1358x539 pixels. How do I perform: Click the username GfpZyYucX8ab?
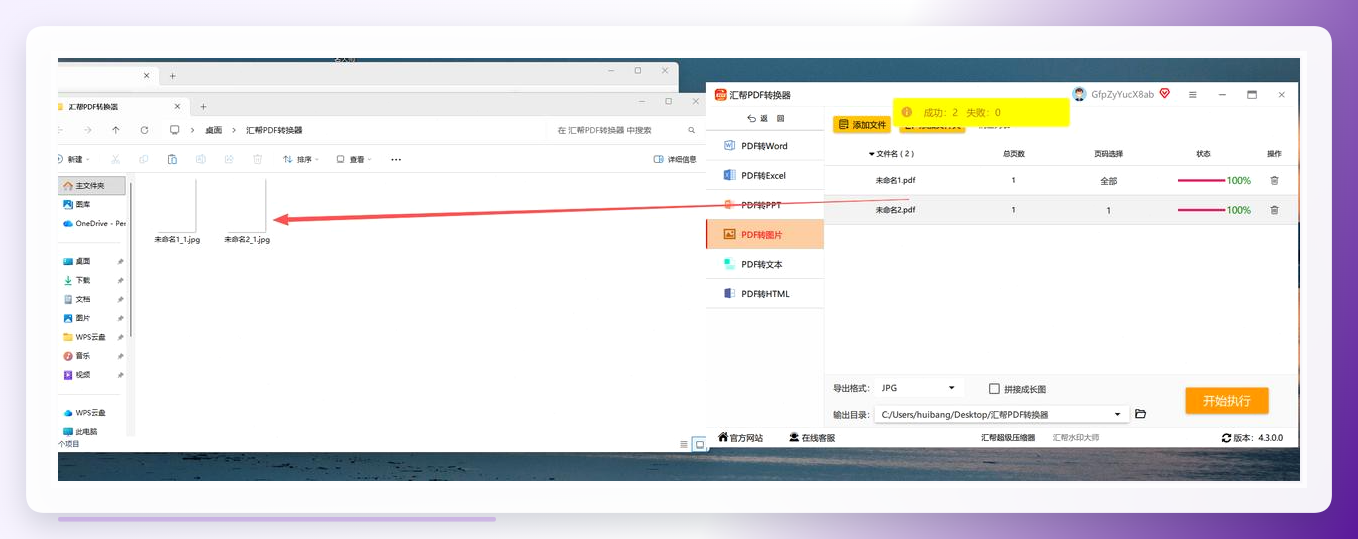[1123, 94]
